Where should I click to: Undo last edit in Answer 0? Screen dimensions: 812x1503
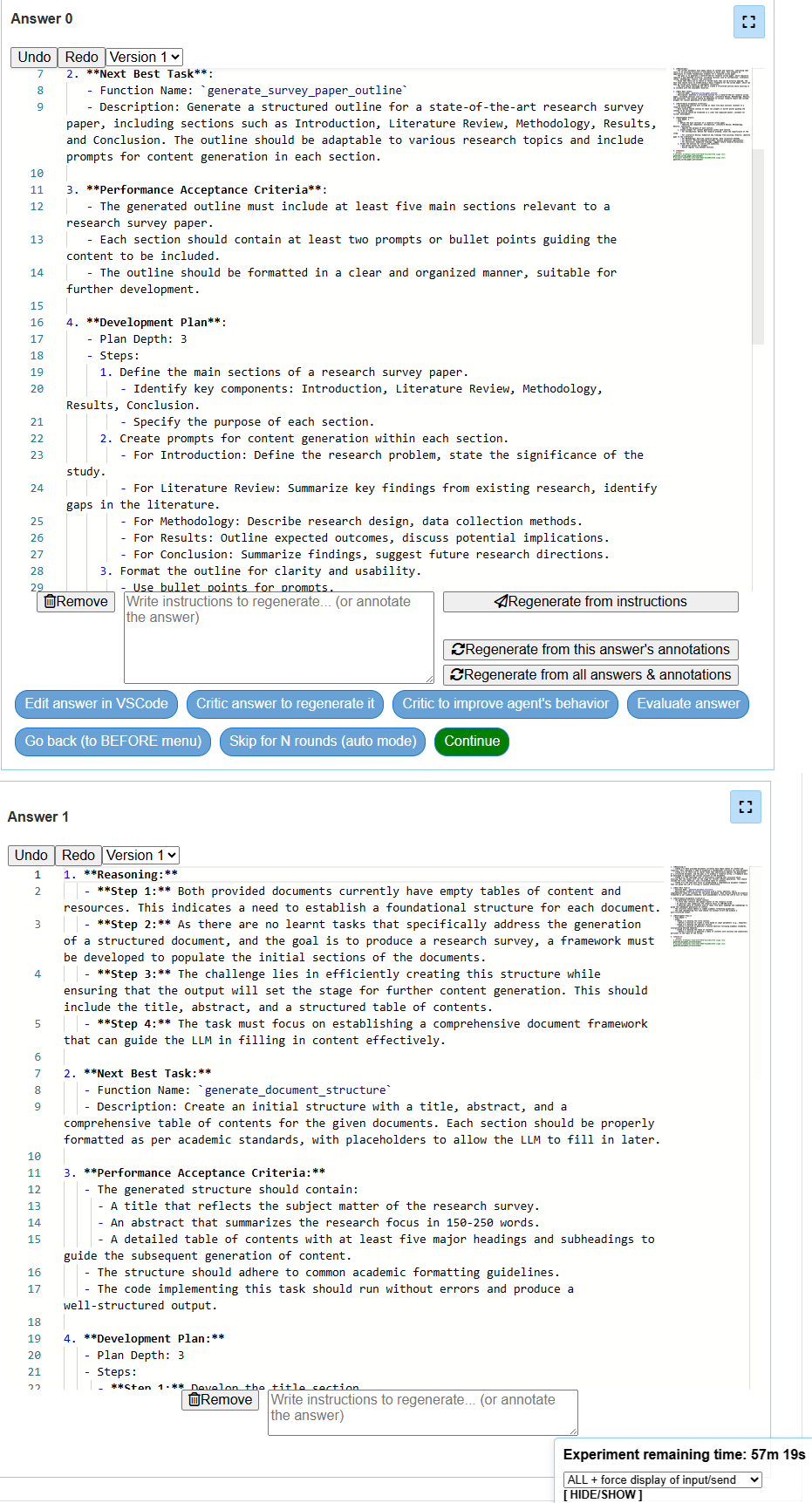click(34, 57)
